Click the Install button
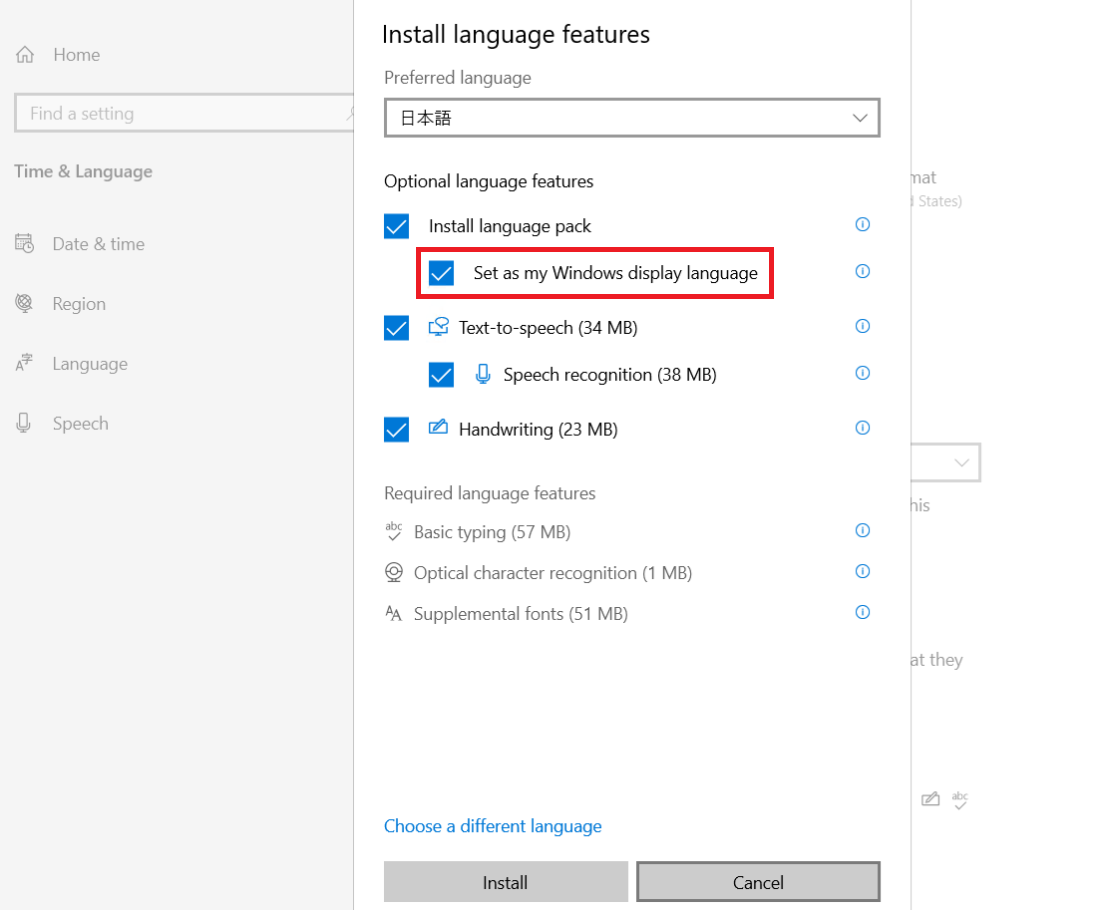 pyautogui.click(x=506, y=882)
